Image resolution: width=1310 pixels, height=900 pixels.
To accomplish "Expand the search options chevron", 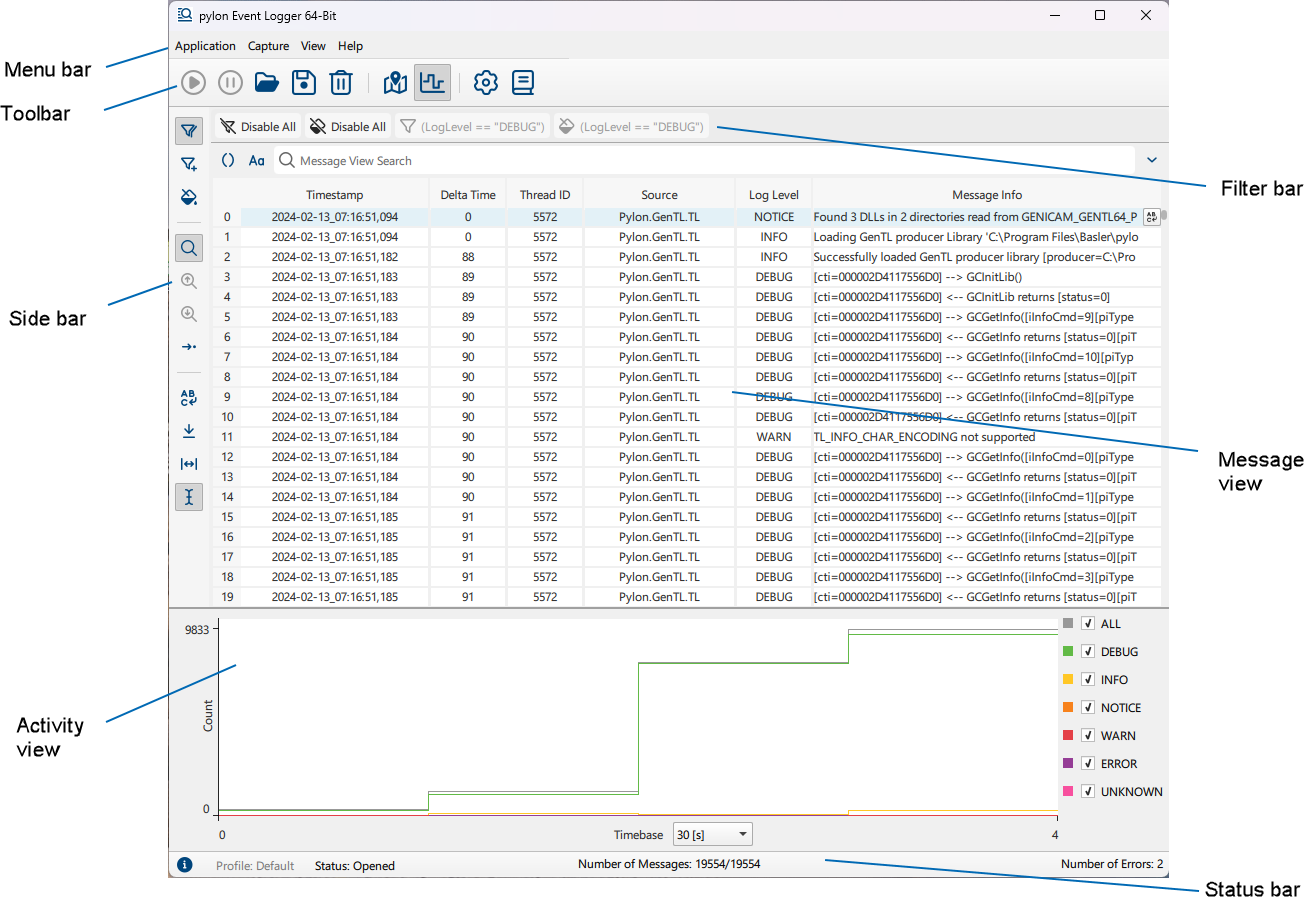I will click(x=1152, y=160).
